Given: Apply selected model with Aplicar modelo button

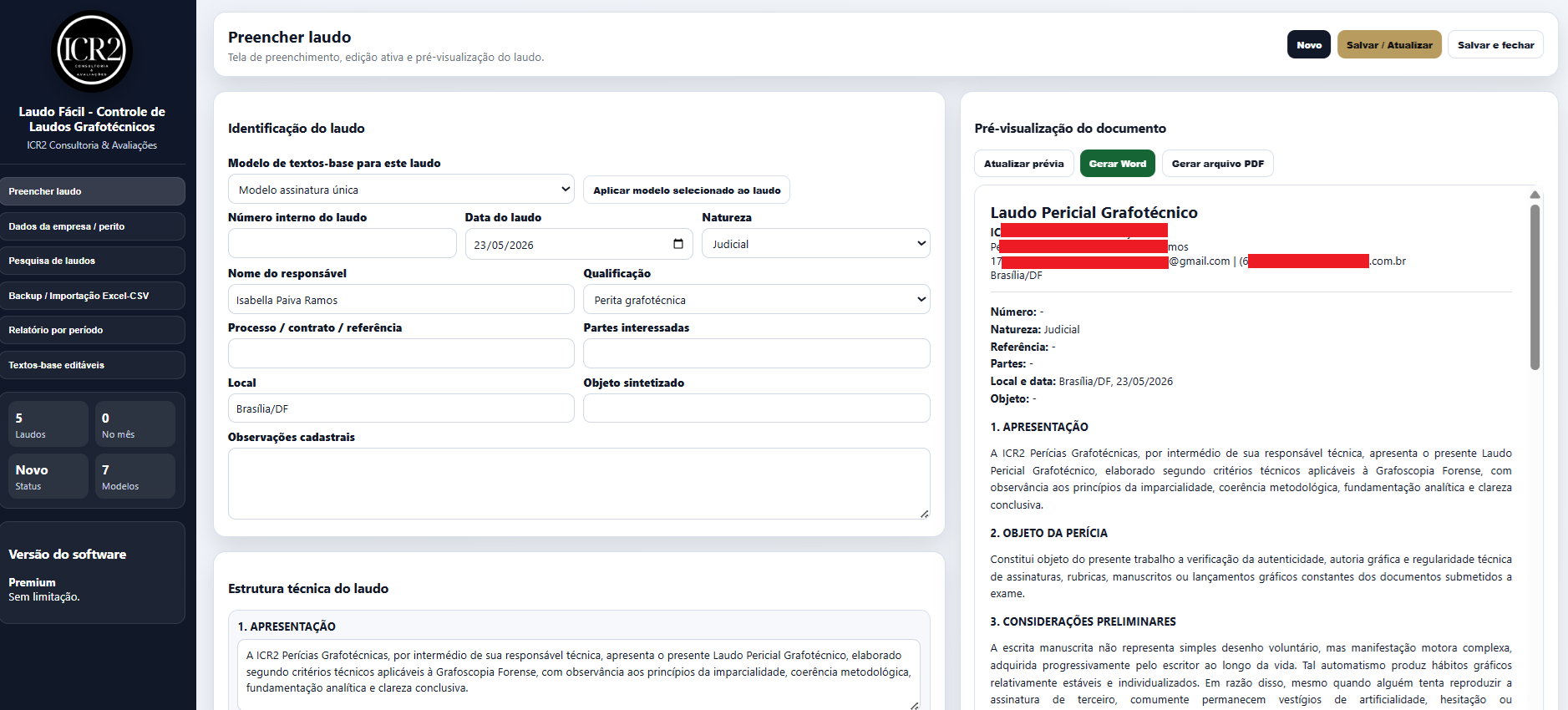Looking at the screenshot, I should pos(687,190).
